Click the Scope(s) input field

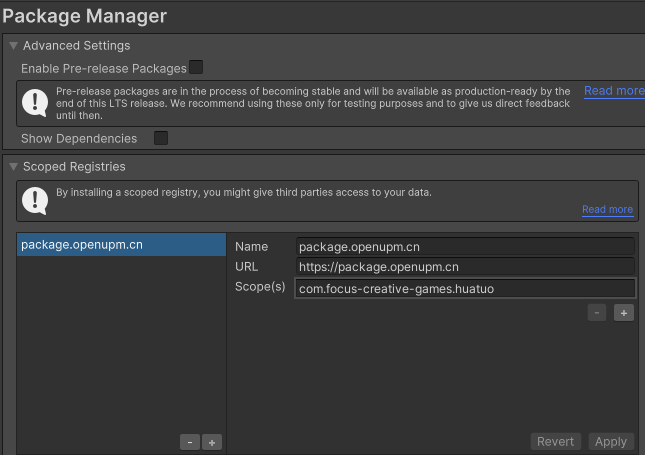click(465, 289)
